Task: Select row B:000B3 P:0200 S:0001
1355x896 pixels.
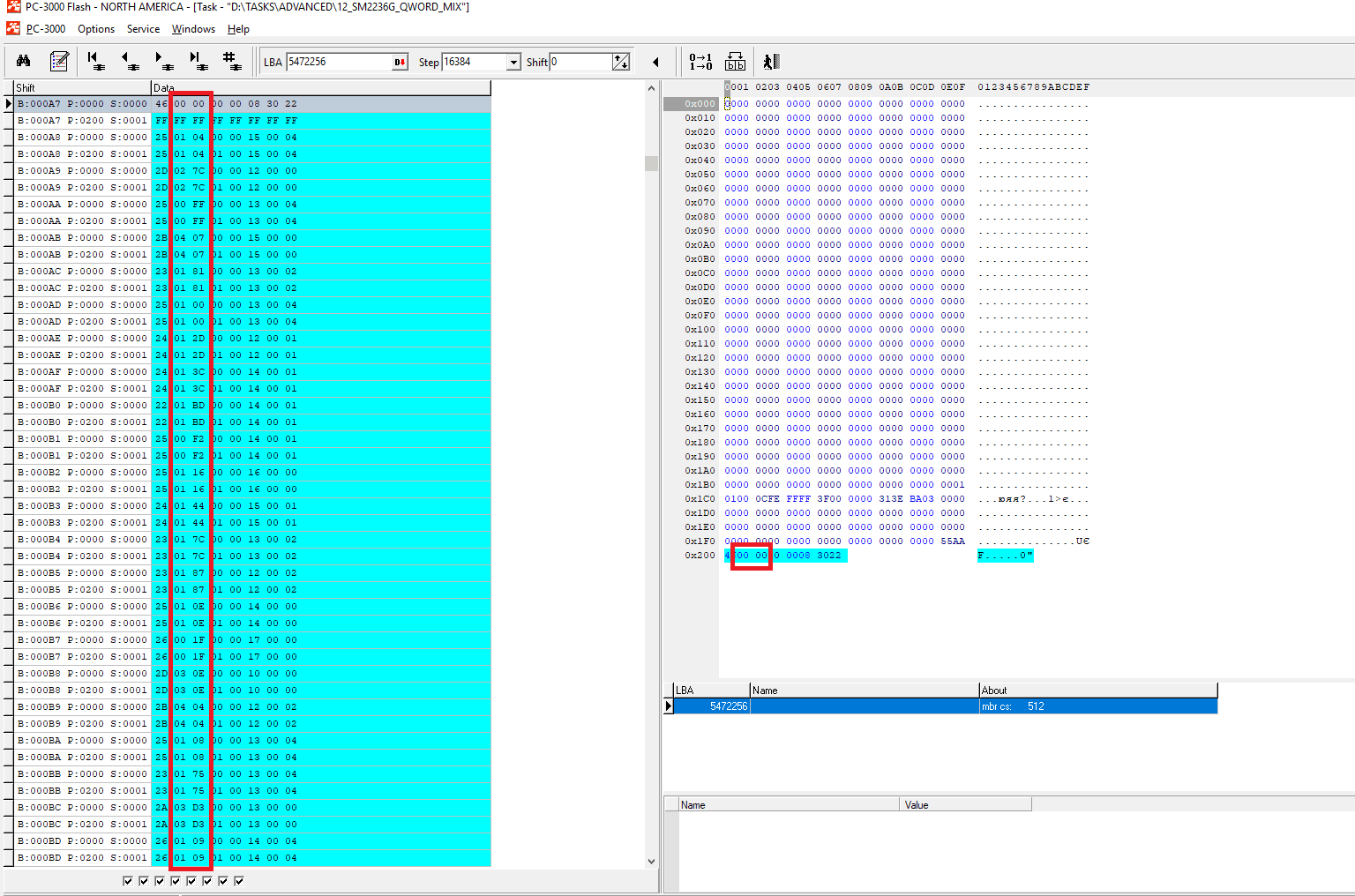Action: pos(252,522)
